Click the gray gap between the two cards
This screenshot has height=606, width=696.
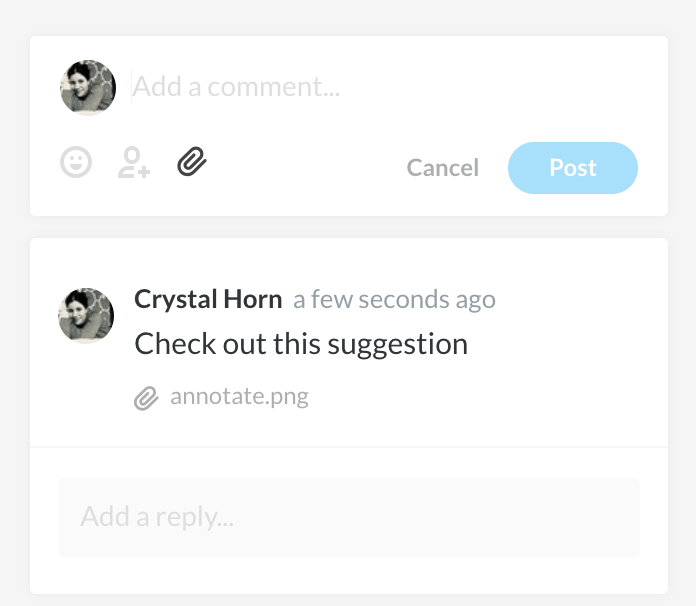[x=348, y=227]
